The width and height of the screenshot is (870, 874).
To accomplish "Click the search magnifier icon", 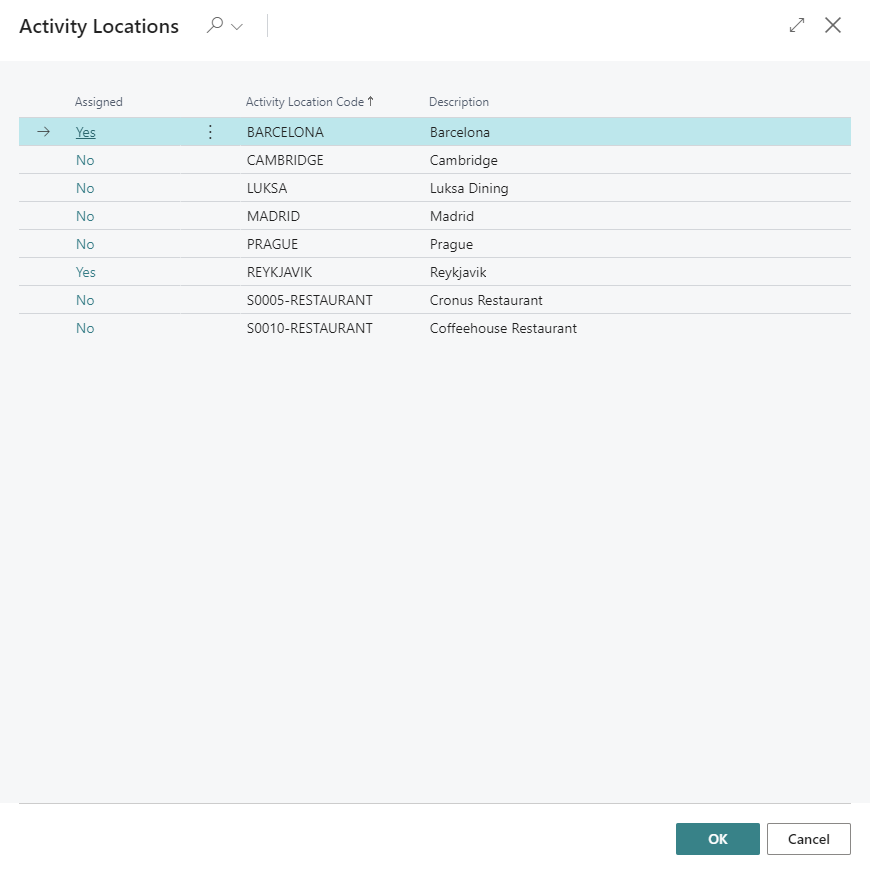I will (x=214, y=26).
